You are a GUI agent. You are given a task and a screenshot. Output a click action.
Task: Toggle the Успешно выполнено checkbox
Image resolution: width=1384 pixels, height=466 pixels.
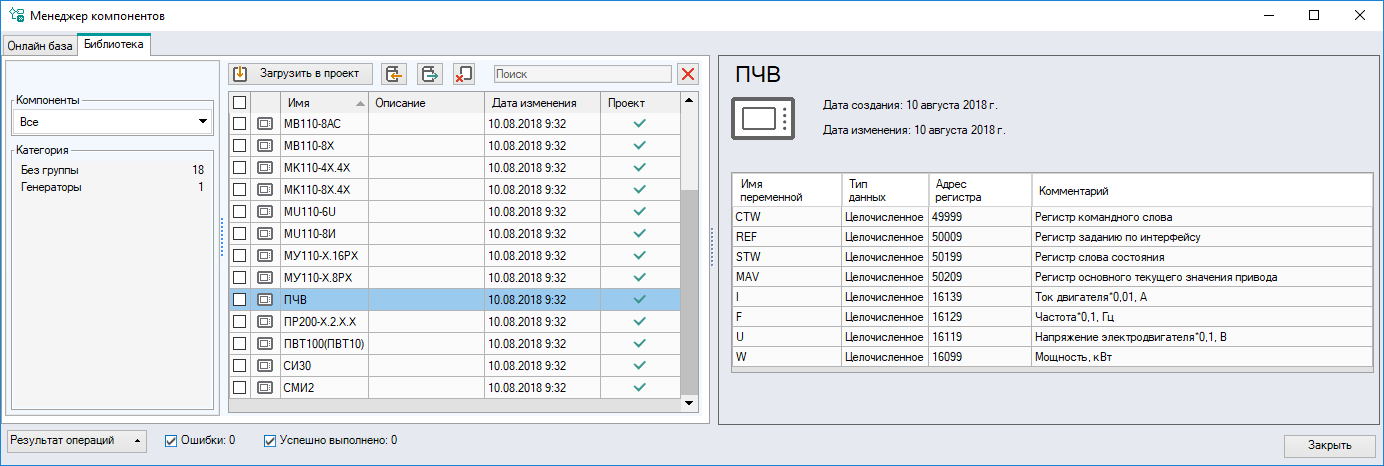click(270, 440)
